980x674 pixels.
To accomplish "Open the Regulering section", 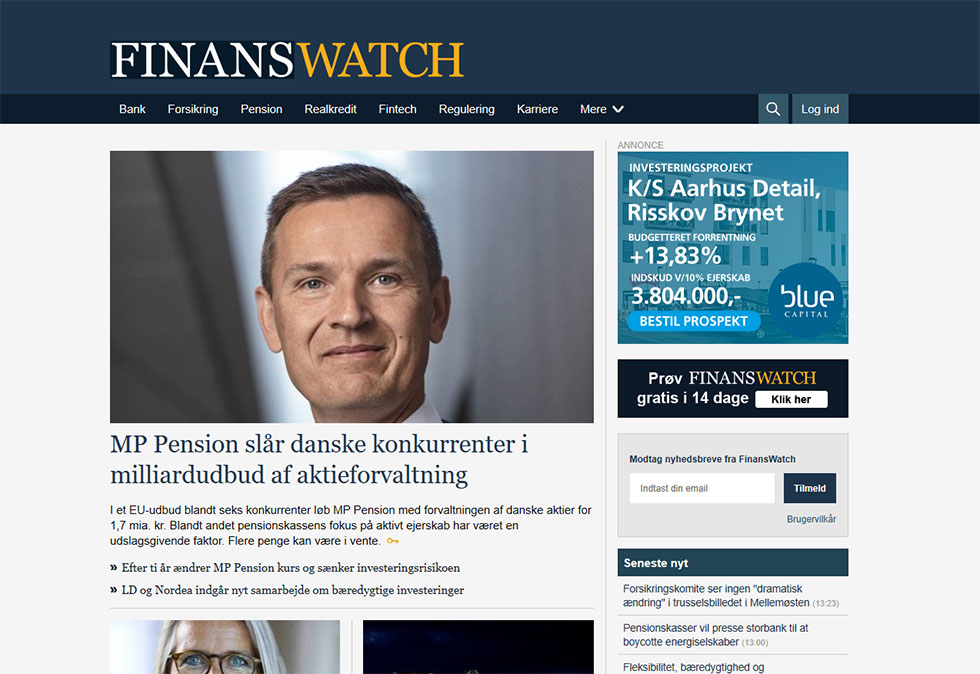I will pyautogui.click(x=466, y=109).
